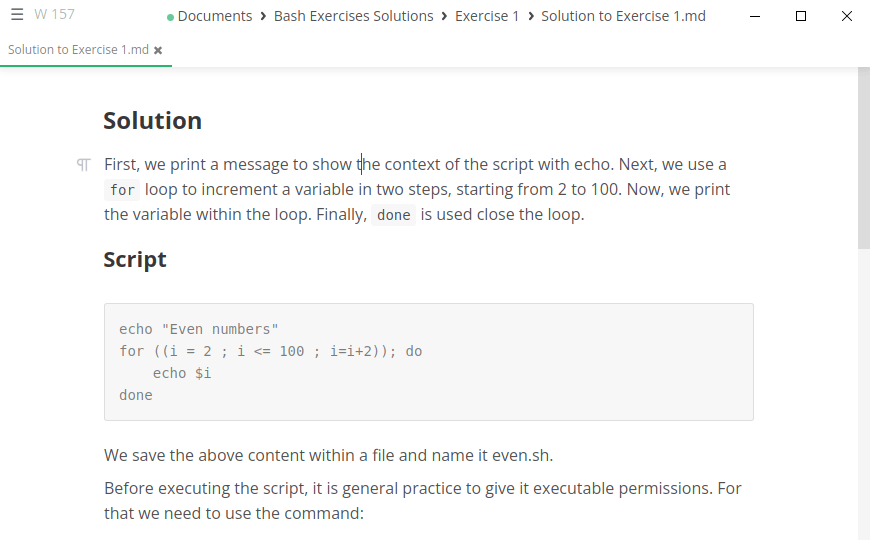Click the vertical scrollbar thumb

863,160
